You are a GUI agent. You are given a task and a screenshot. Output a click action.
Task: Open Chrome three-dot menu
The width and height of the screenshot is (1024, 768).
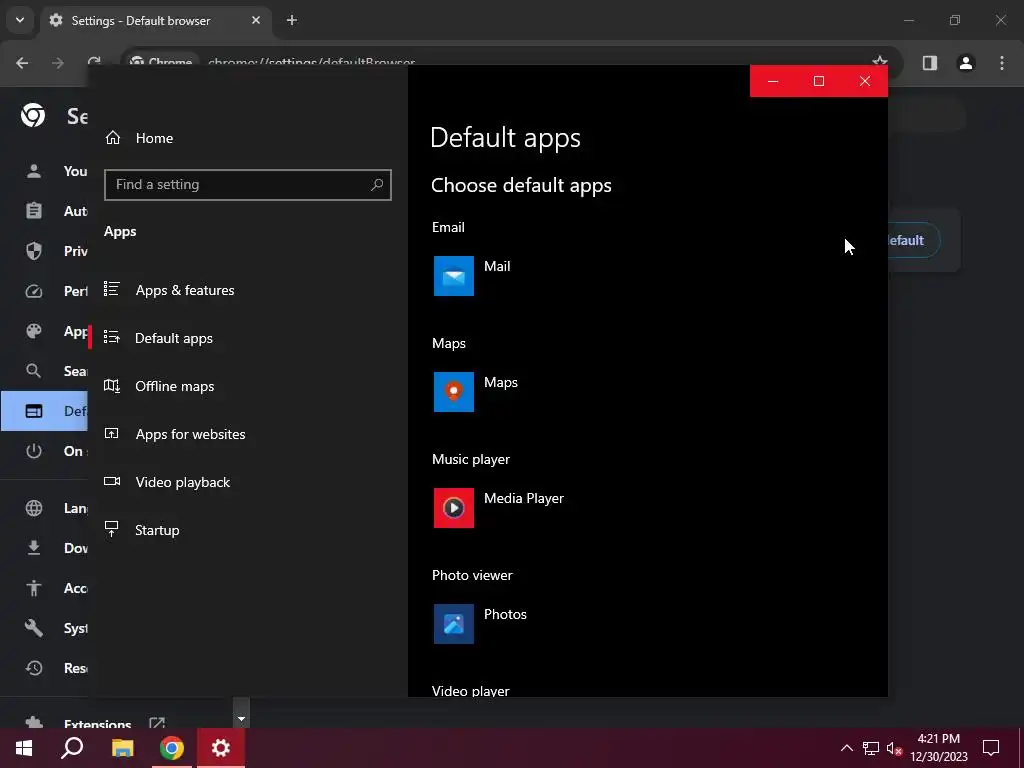pos(1002,63)
